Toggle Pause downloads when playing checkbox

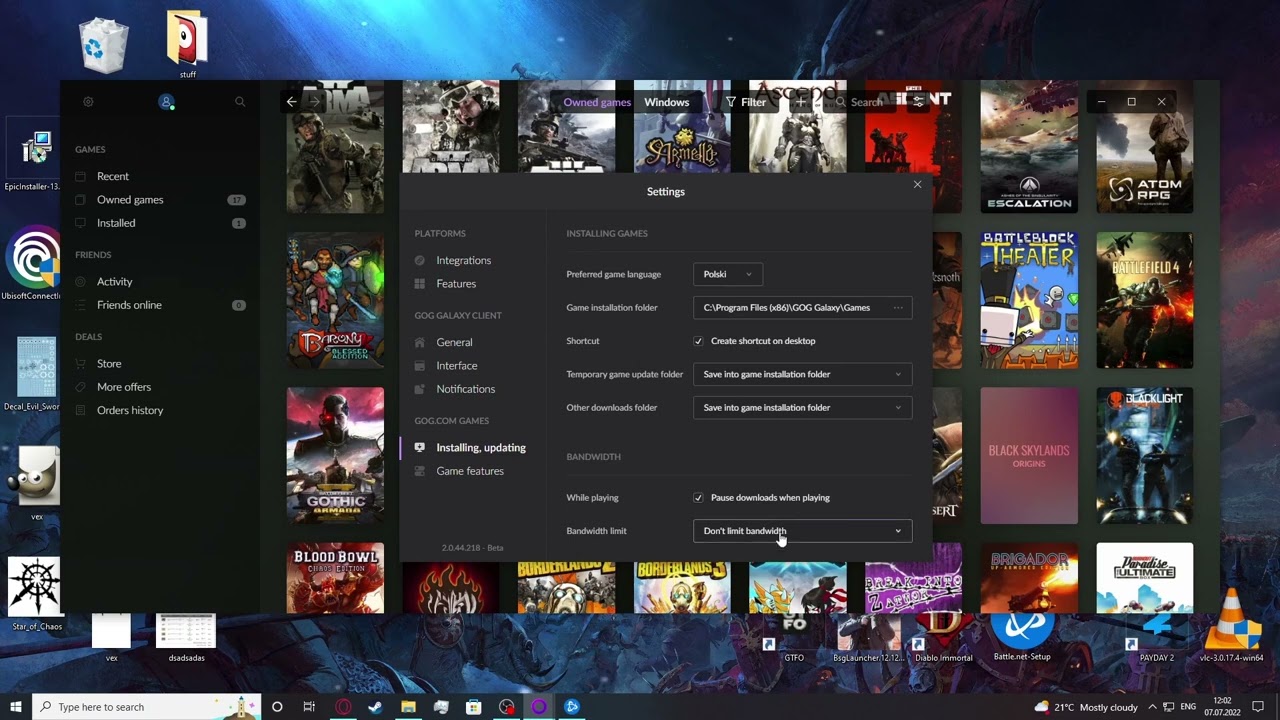click(698, 498)
